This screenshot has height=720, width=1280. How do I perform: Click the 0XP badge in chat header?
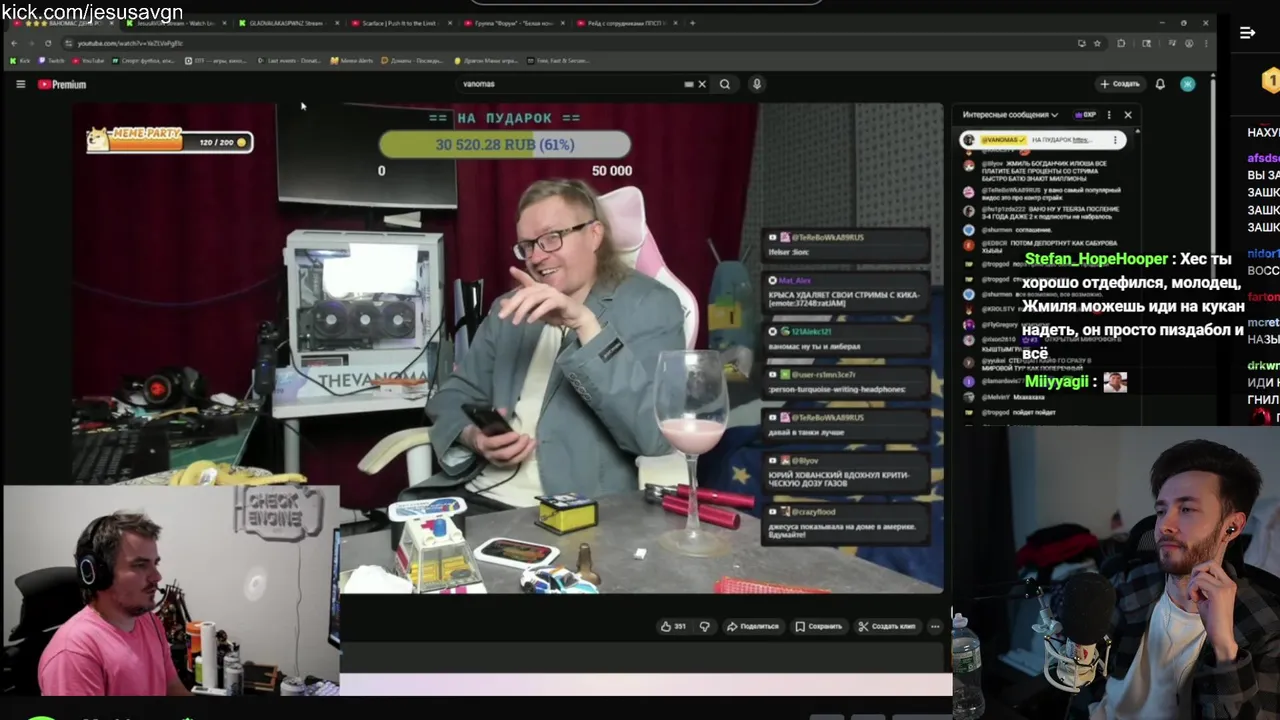1085,115
